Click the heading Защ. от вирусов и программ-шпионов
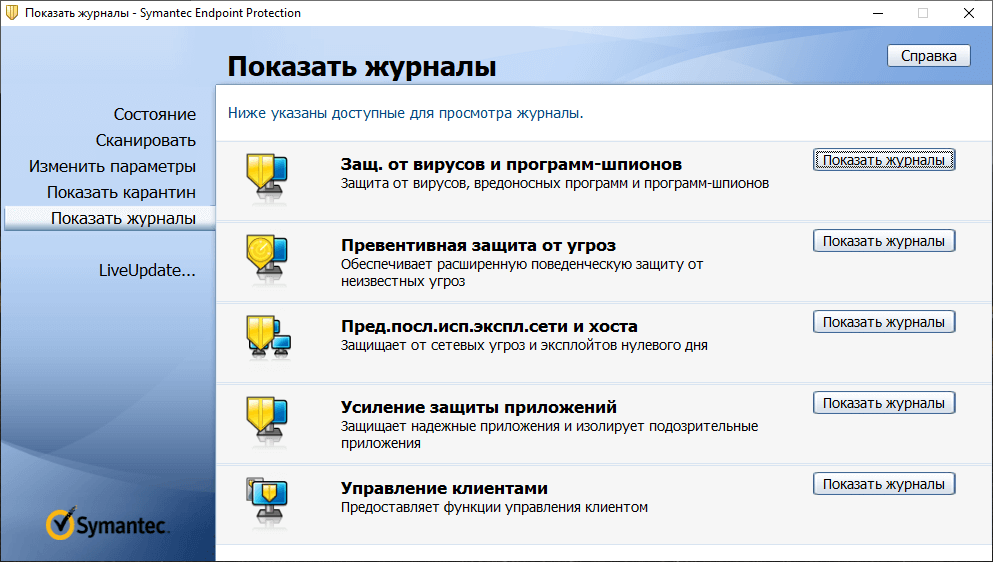This screenshot has height=562, width=993. pos(511,164)
